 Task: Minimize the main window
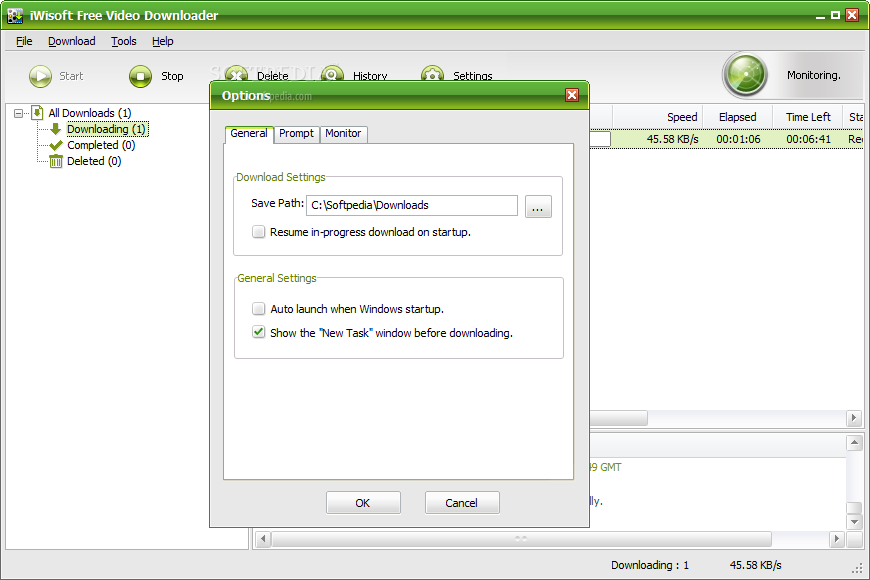pyautogui.click(x=821, y=17)
